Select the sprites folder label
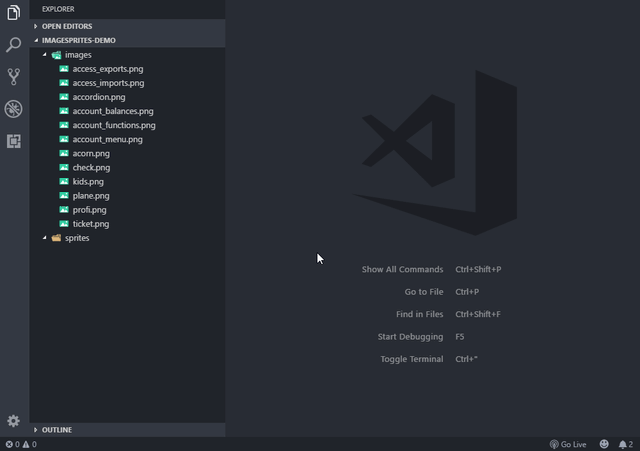The image size is (640, 451). click(77, 238)
